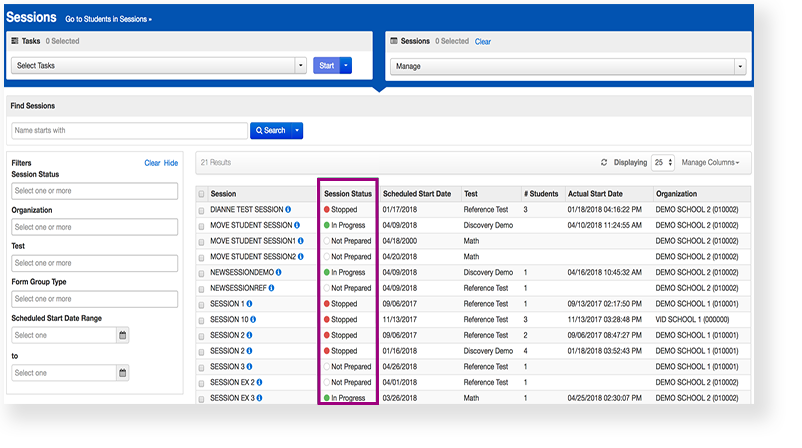Open the Manage Columns menu

[711, 162]
